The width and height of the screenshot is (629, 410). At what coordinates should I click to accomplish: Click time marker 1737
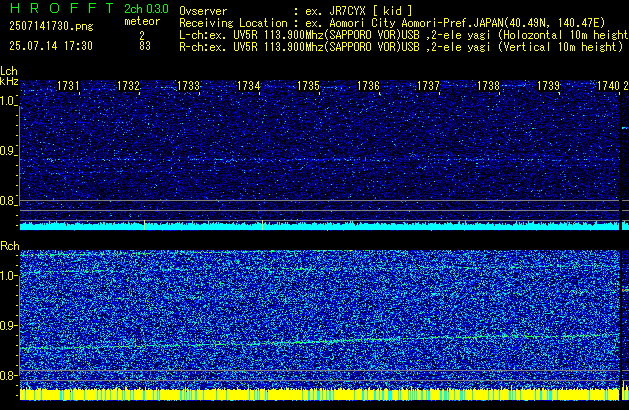428,86
